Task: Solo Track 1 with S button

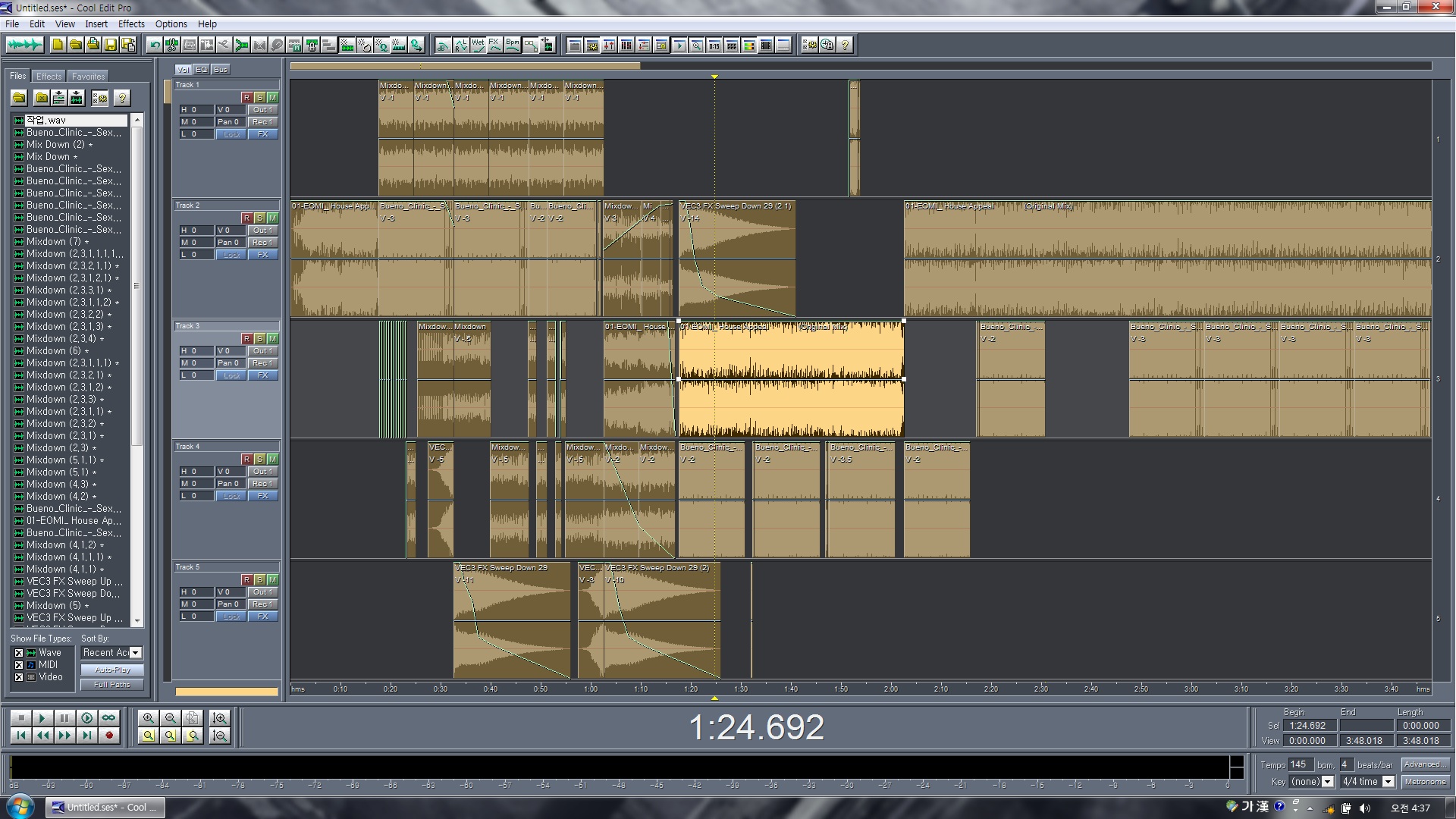Action: click(x=259, y=97)
